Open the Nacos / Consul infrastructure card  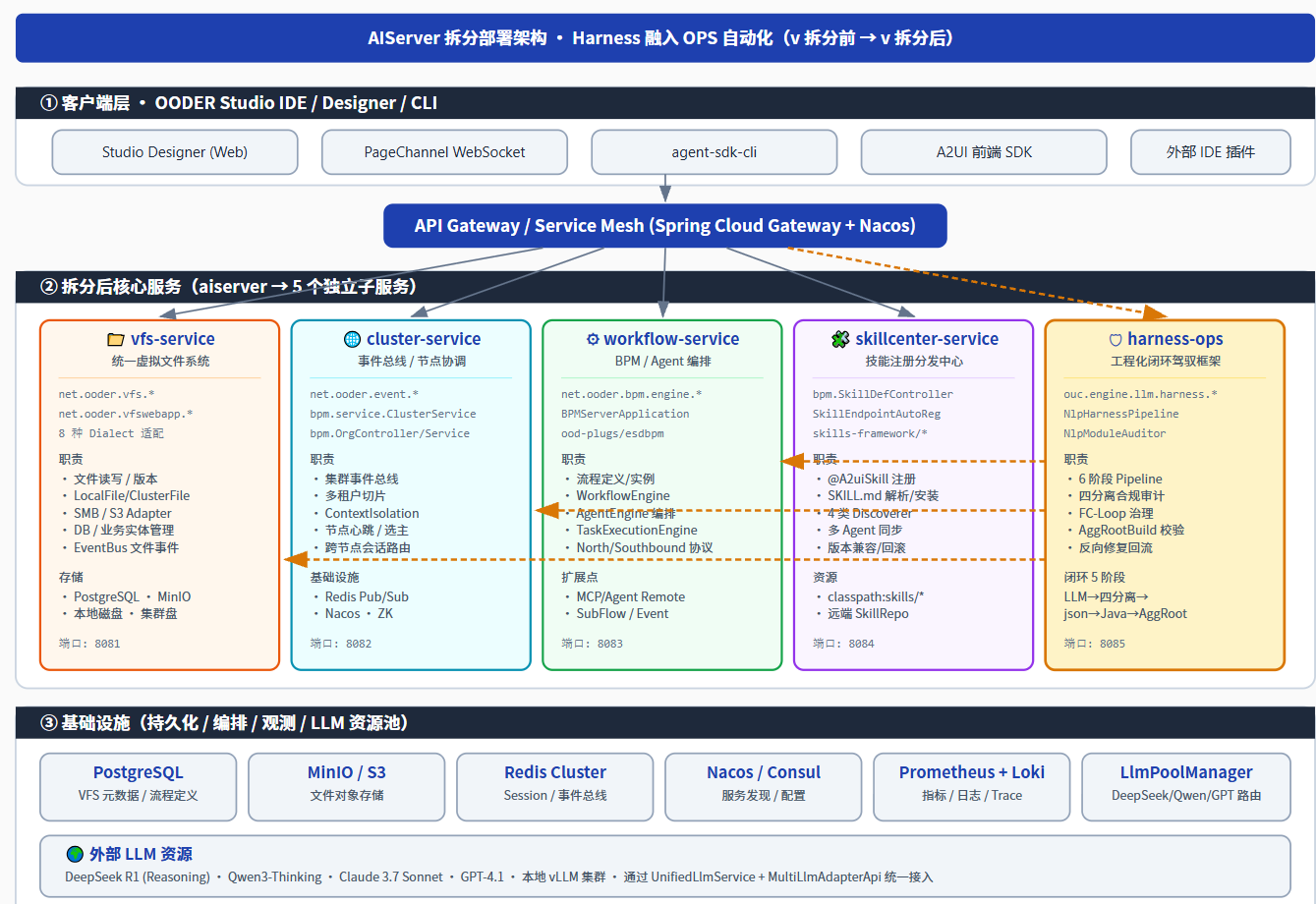764,786
